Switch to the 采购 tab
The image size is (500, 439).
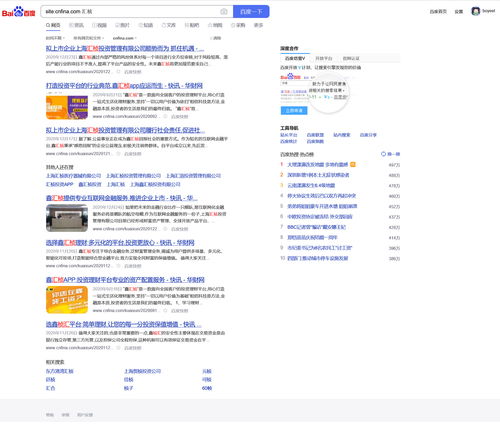(238, 25)
